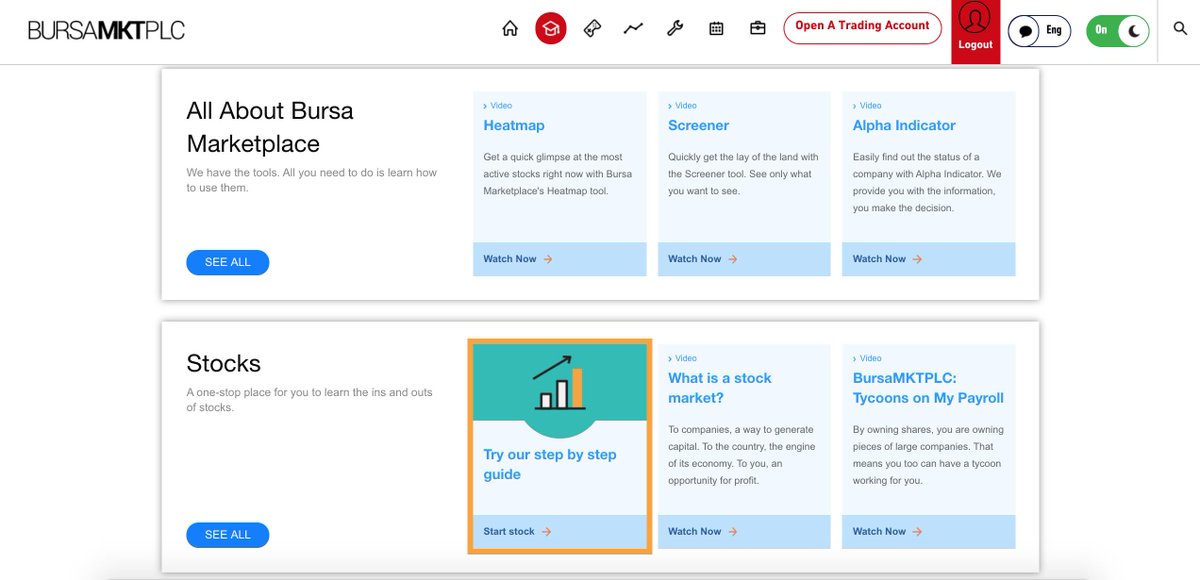
Task: Open the wrench tools icon
Action: point(675,29)
